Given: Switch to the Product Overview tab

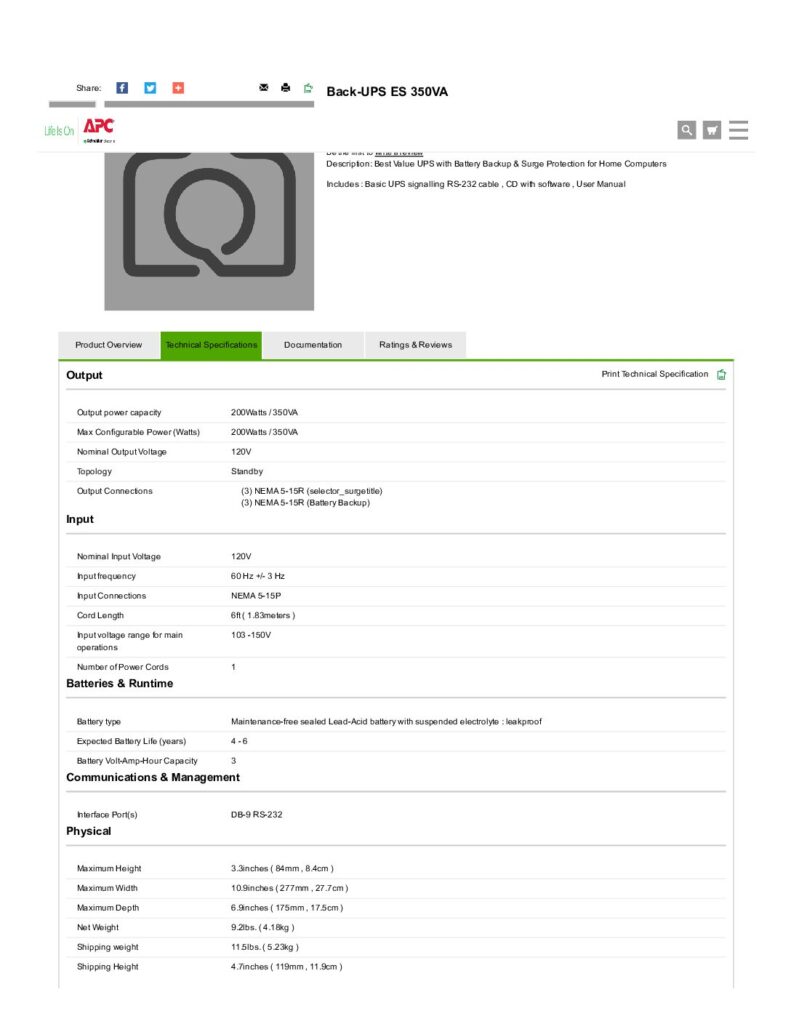Looking at the screenshot, I should click(108, 345).
